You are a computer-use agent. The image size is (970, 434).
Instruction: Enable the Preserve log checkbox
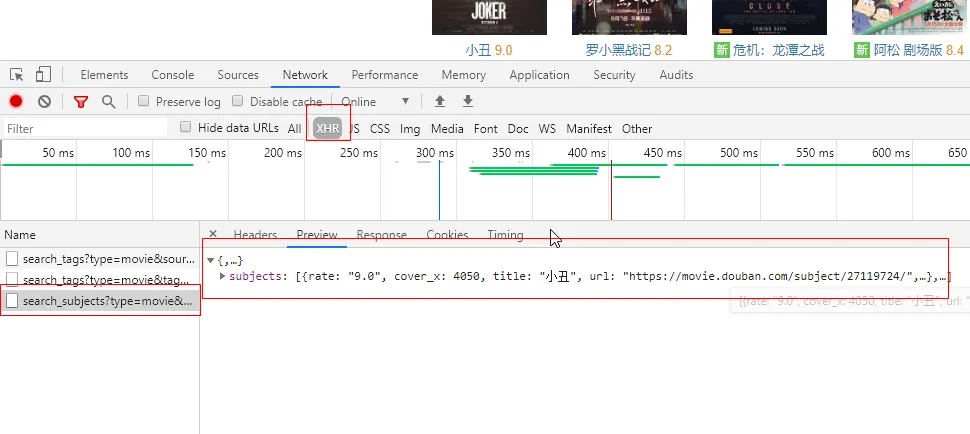tap(144, 102)
